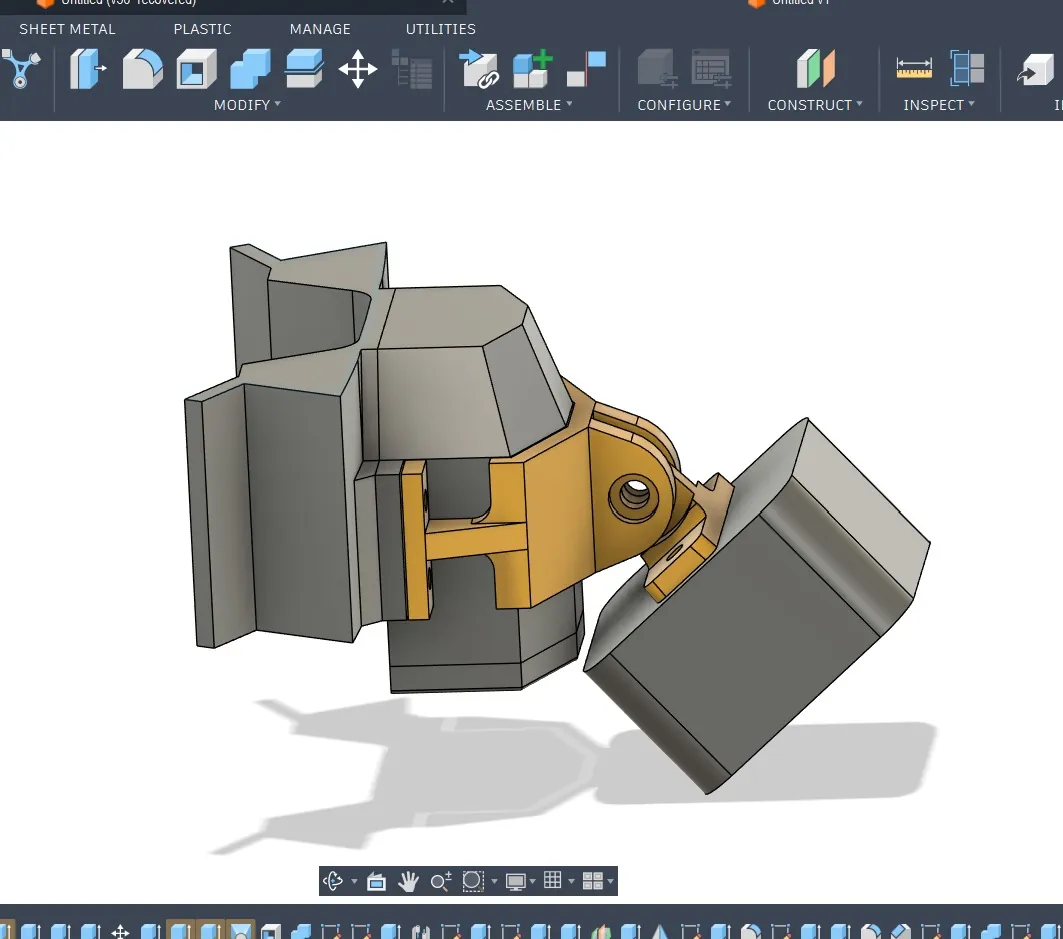Select the pyramid-shaped feature in timeline
Viewport: 1063px width, 939px height.
[660, 932]
